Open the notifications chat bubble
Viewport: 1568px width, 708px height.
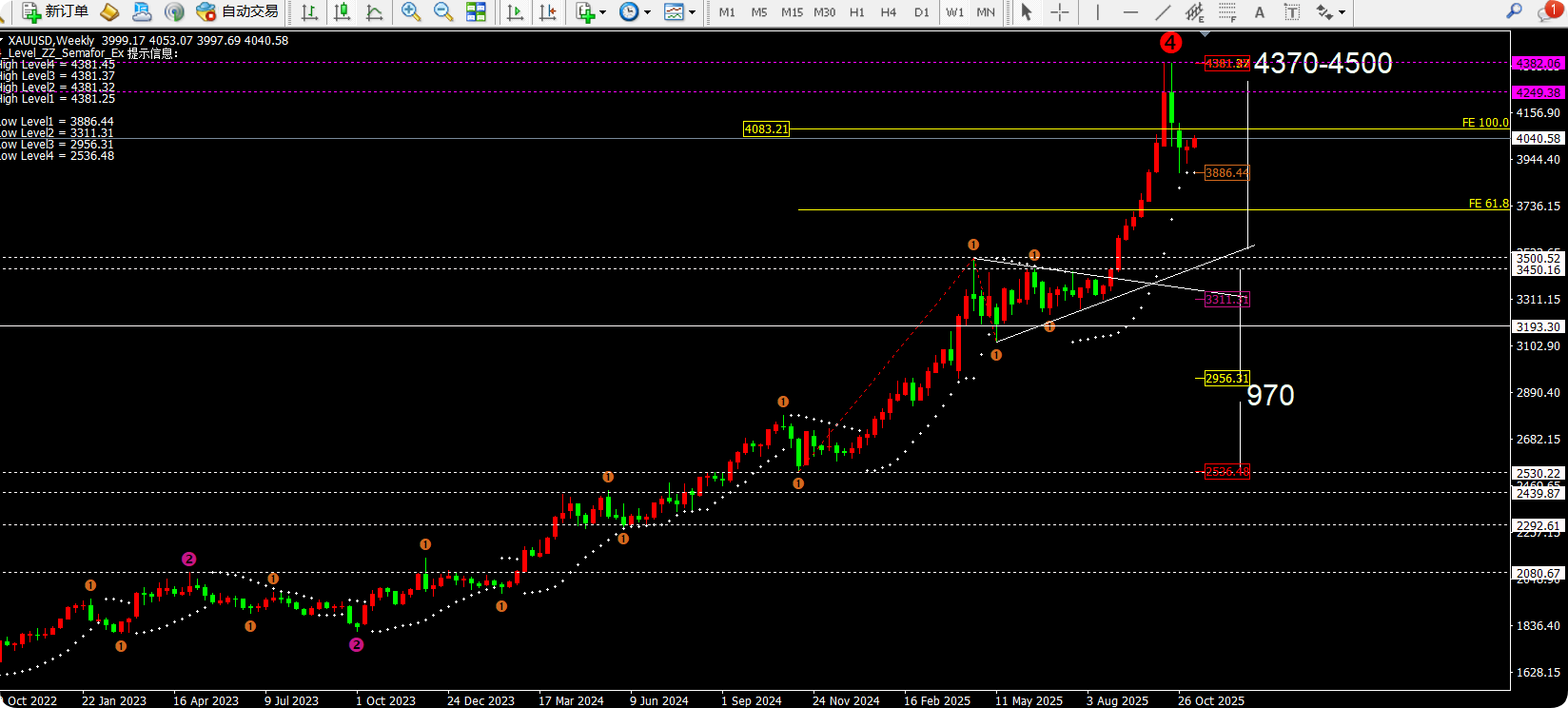1547,12
